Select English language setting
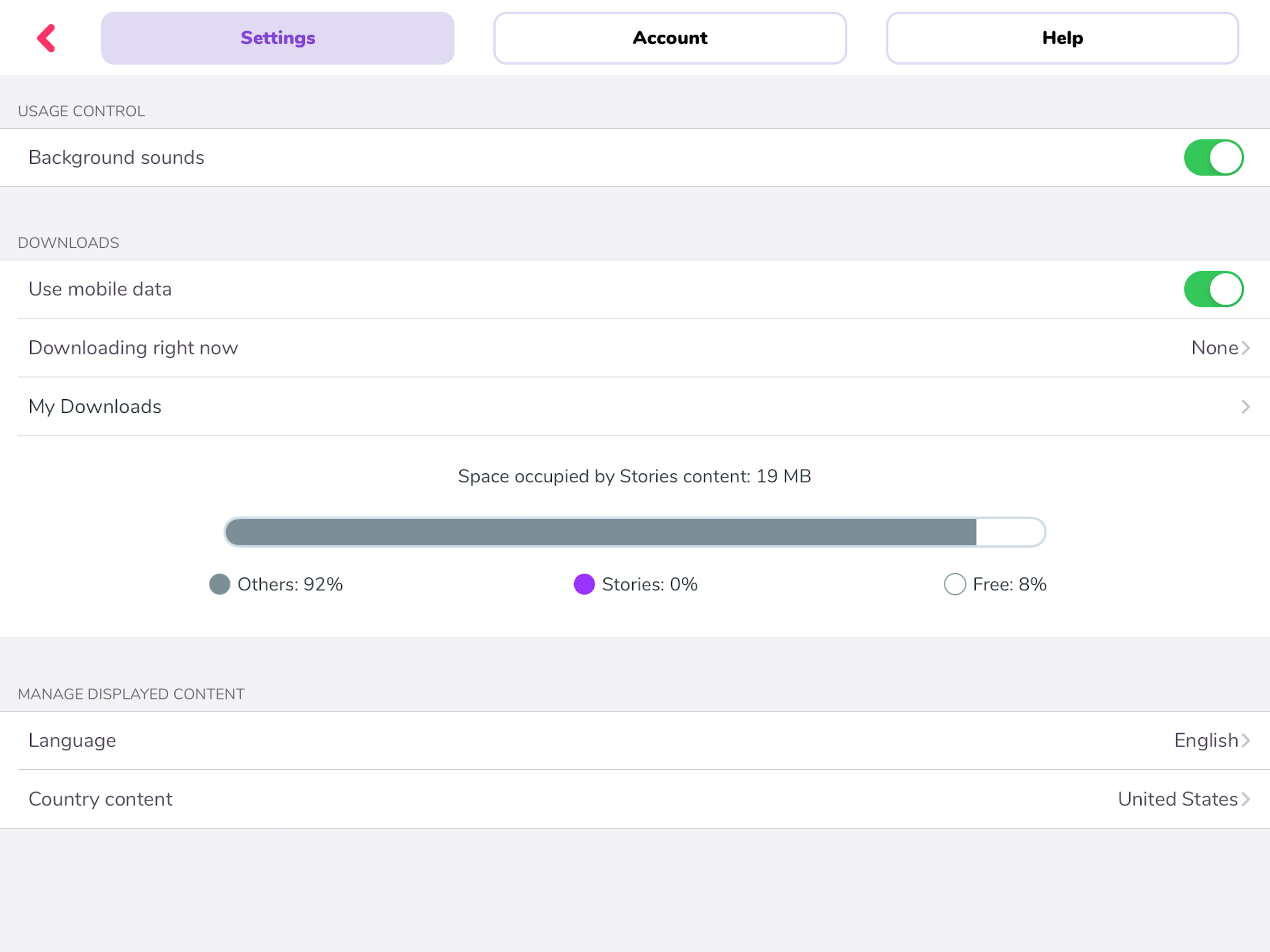This screenshot has width=1270, height=952. click(x=1206, y=740)
